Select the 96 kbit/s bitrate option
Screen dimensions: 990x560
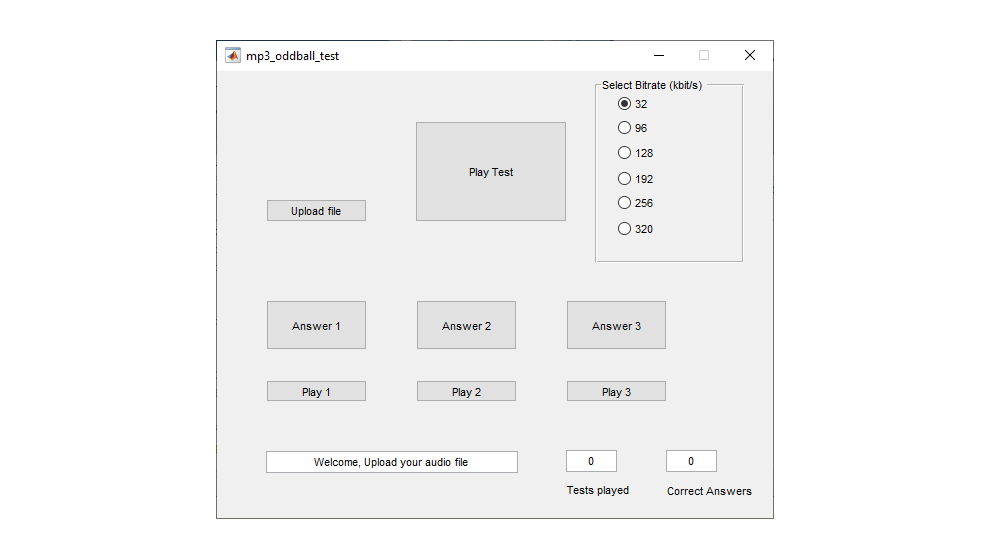[633, 128]
